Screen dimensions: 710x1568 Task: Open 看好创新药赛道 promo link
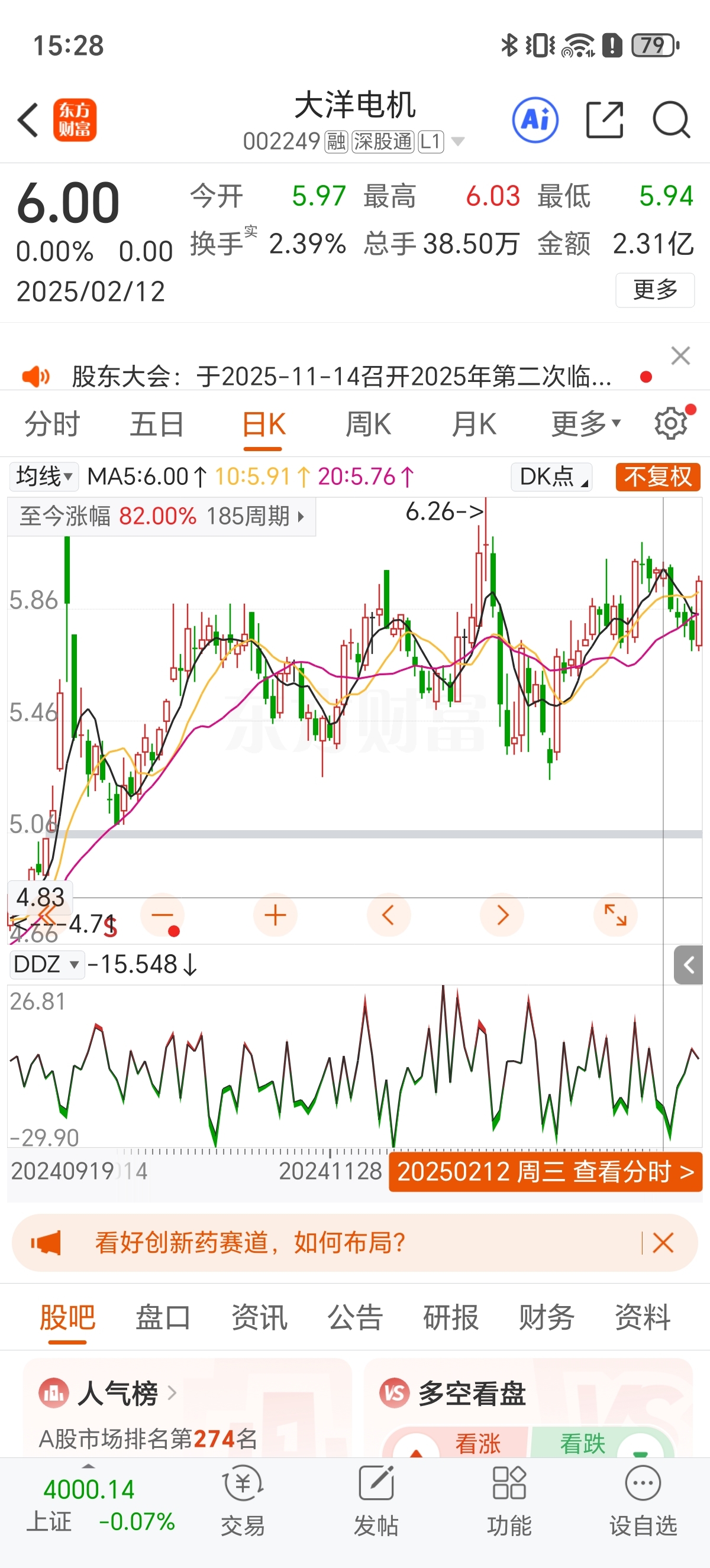click(x=250, y=1242)
